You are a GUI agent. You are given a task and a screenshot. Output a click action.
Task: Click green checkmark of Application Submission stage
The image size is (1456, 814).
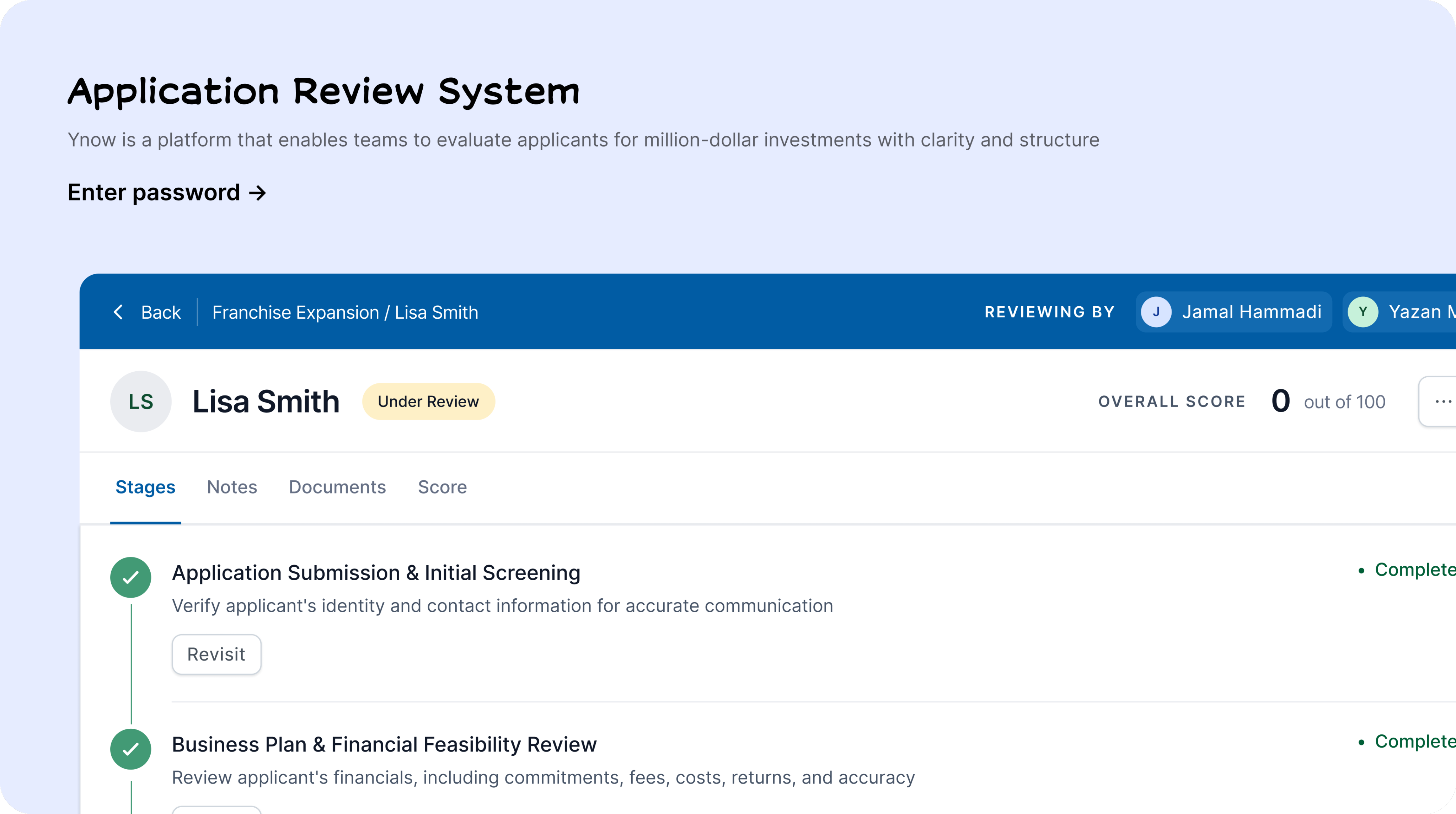click(x=130, y=577)
